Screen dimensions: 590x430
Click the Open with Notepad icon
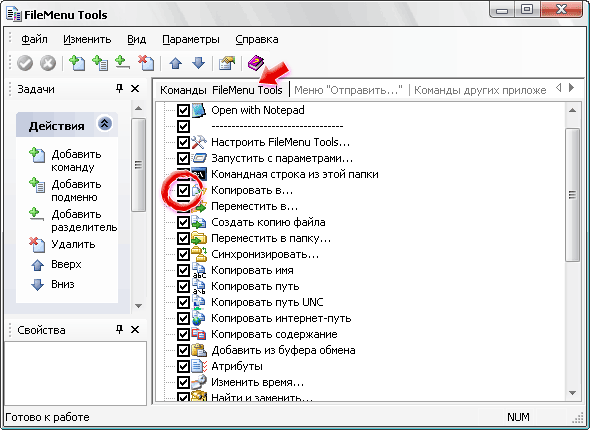point(199,110)
